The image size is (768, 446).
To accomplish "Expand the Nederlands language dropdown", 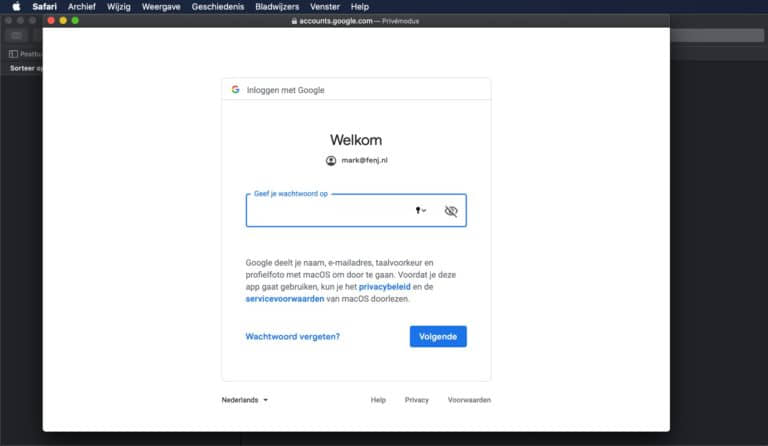I will click(245, 400).
